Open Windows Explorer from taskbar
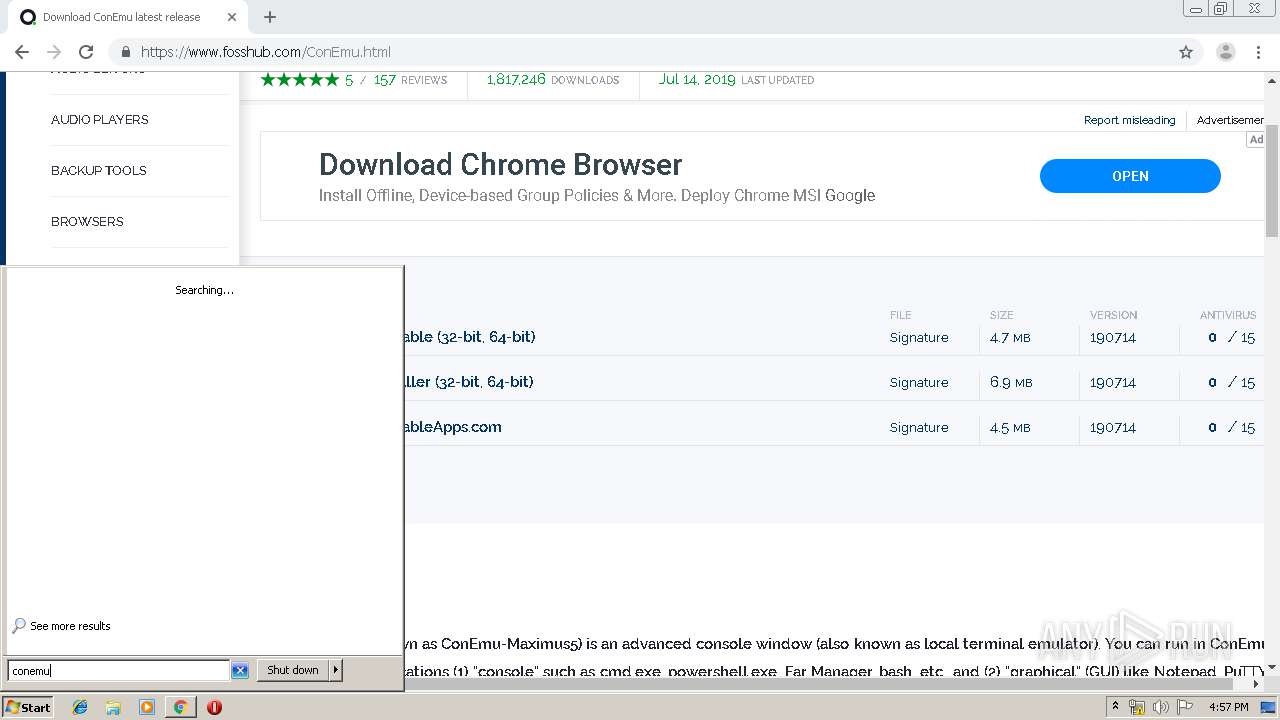1280x720 pixels. 113,707
